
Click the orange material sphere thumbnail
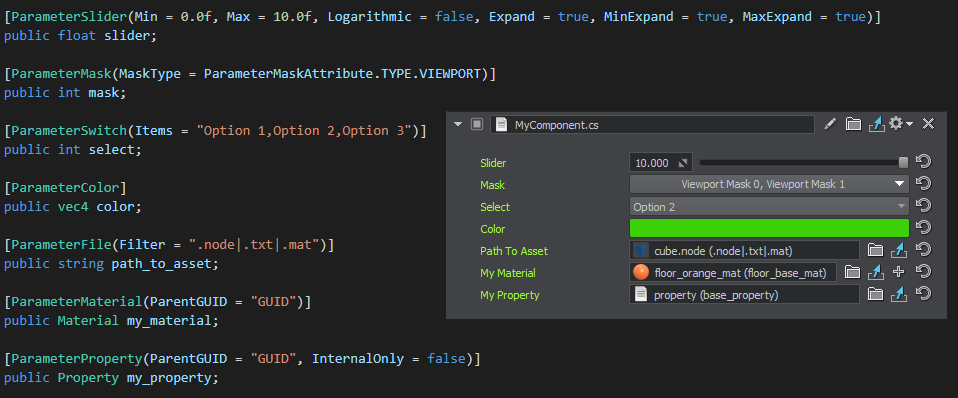[x=640, y=272]
